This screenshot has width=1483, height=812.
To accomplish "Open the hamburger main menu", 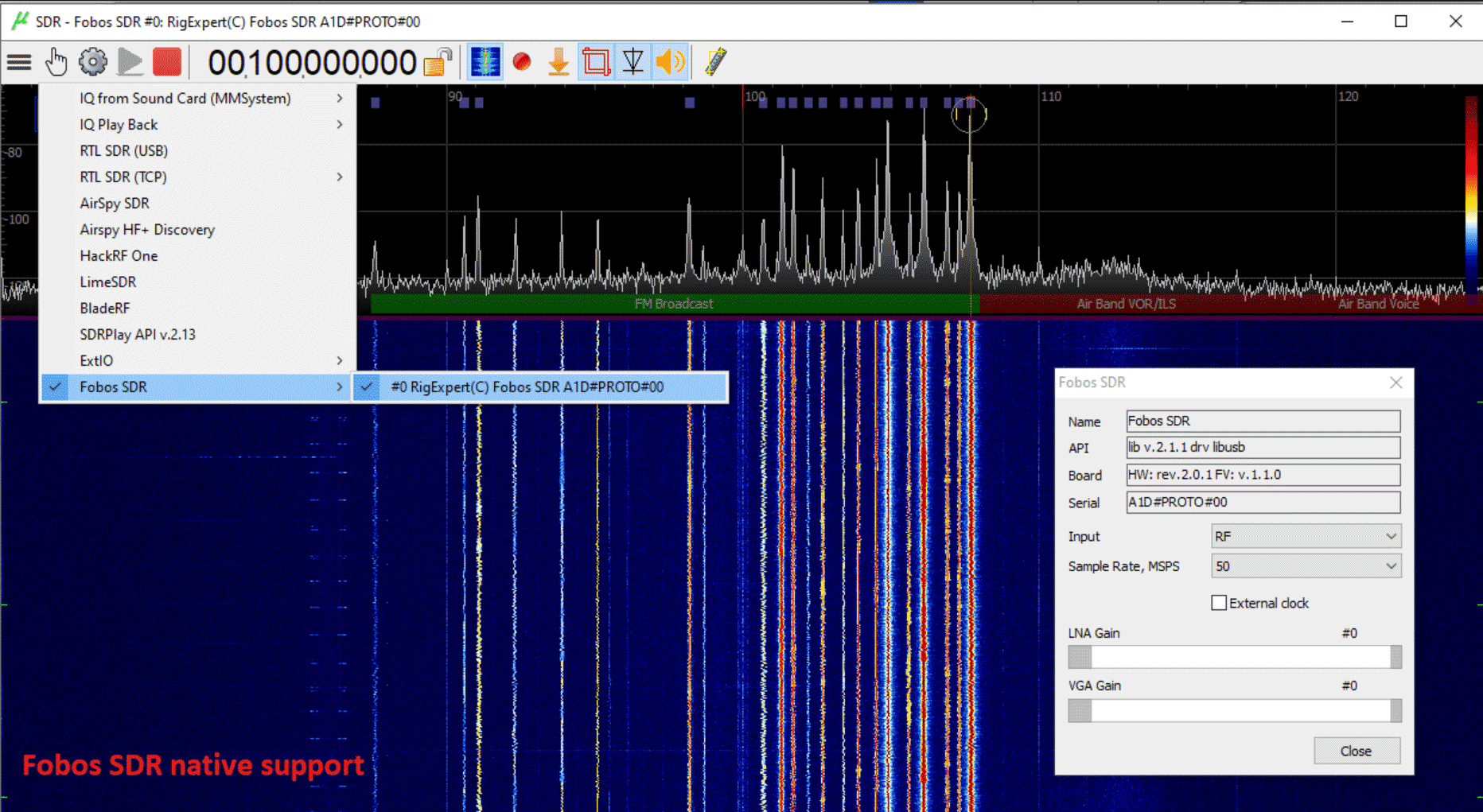I will click(19, 62).
